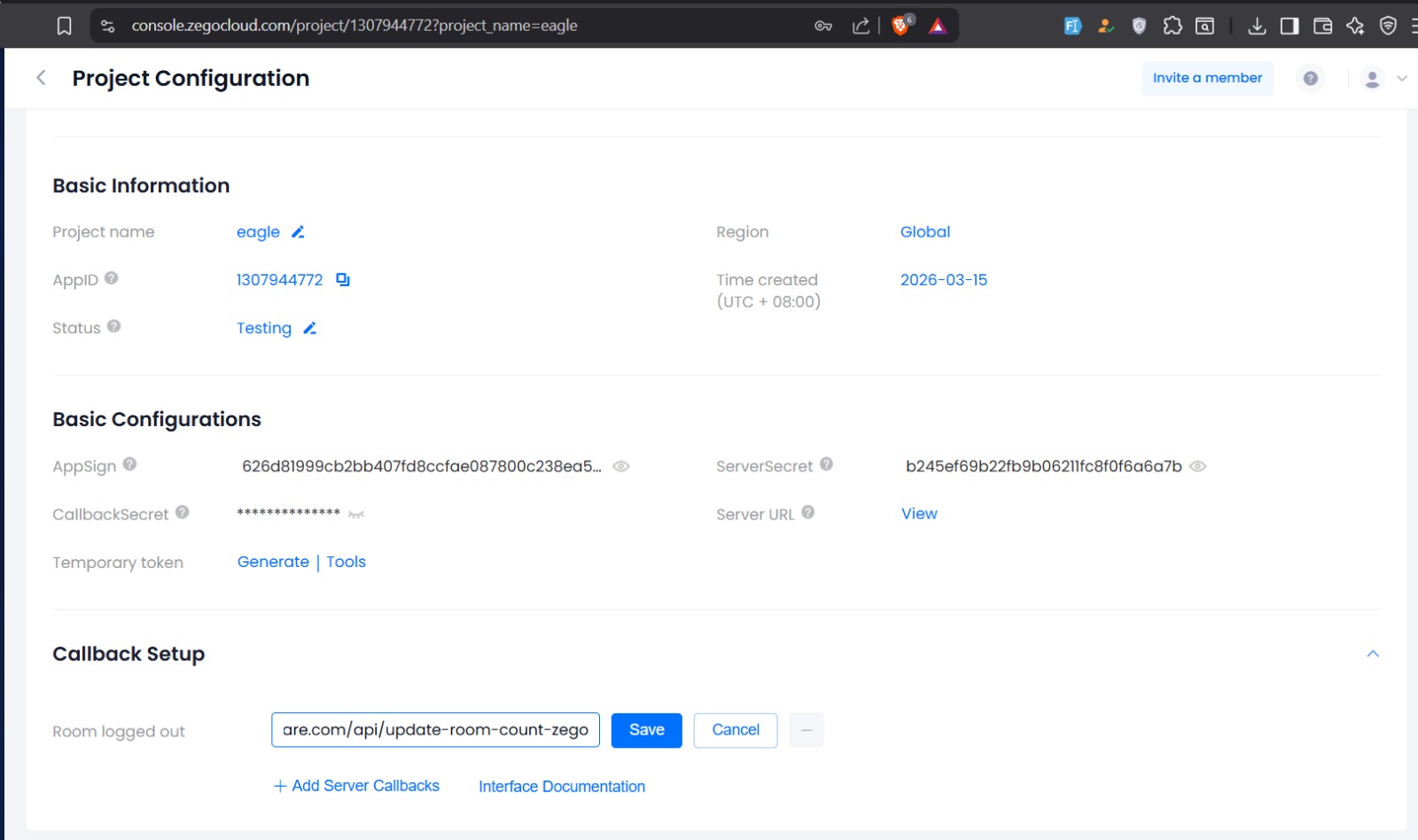1418x840 pixels.
Task: Show the ServerSecret help tooltip
Action: 826,463
